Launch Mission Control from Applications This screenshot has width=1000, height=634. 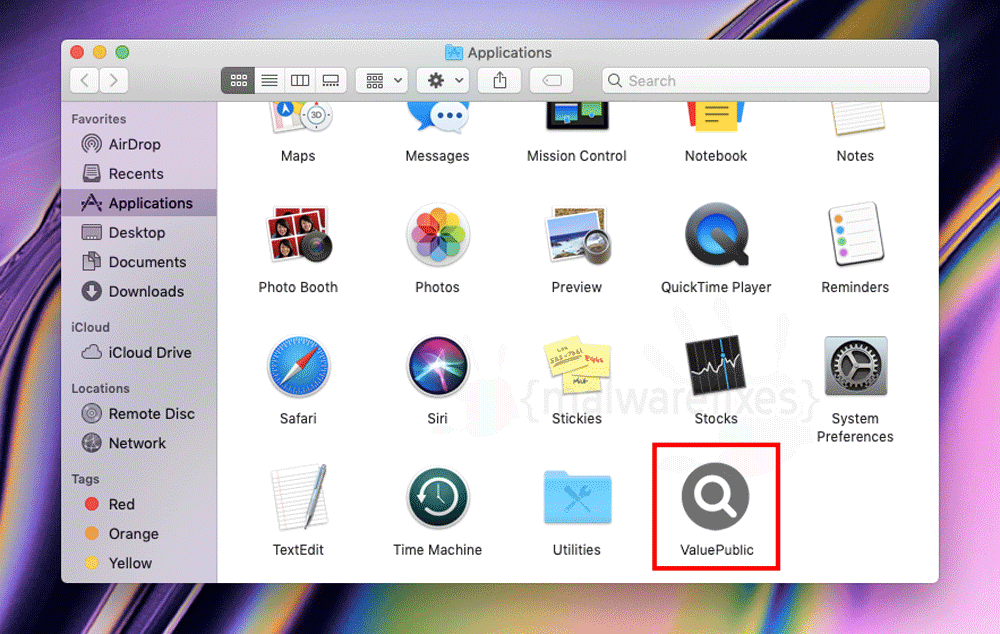(x=577, y=116)
